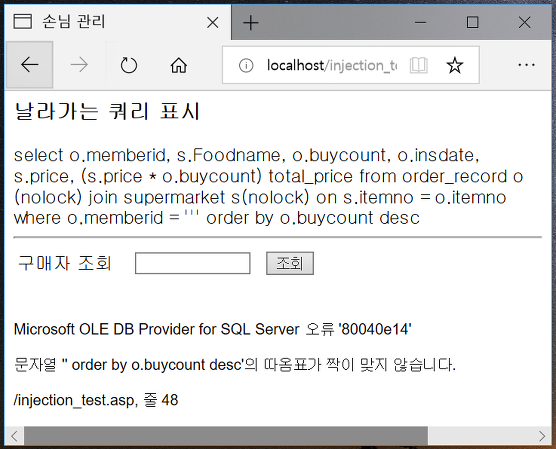This screenshot has width=556, height=449.
Task: Close the 손님 관리 tab
Action: pyautogui.click(x=212, y=23)
